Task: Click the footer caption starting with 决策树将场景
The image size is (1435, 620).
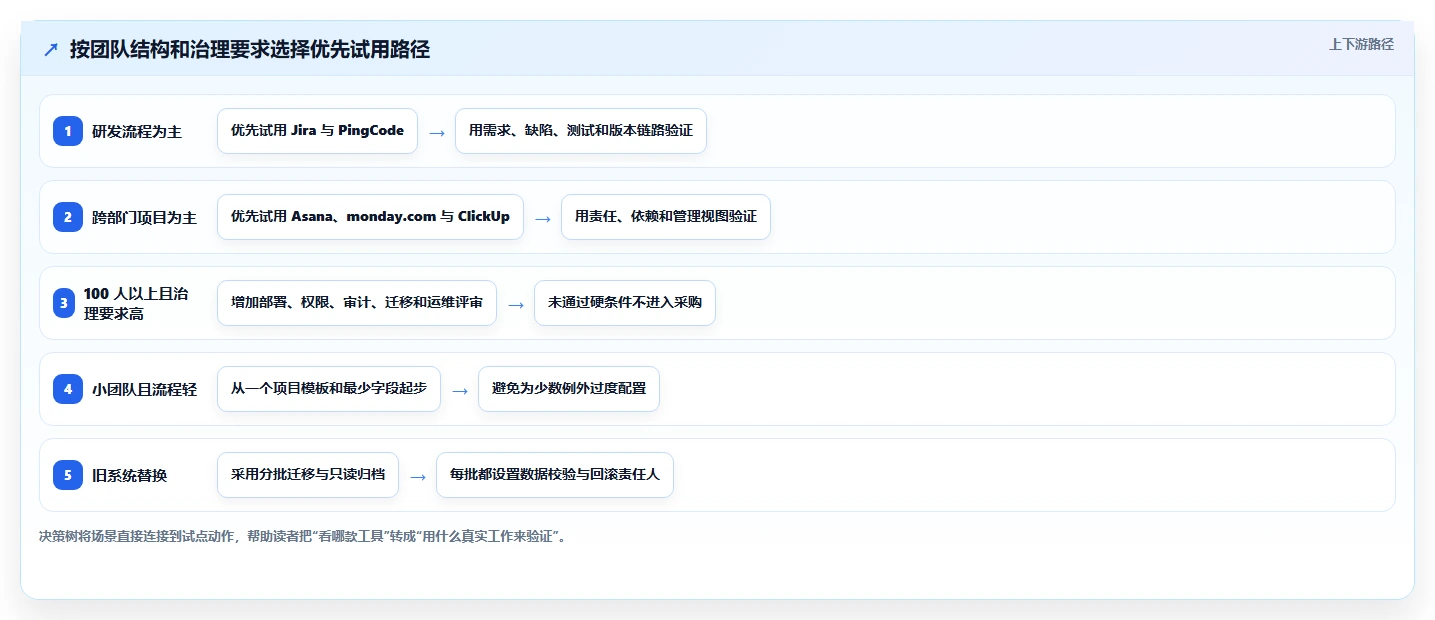Action: (x=304, y=536)
